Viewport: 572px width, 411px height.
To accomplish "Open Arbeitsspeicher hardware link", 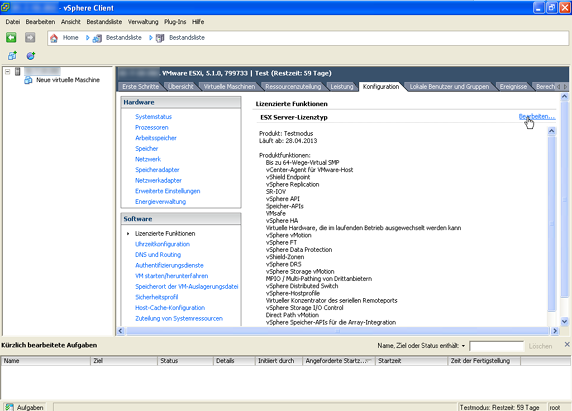I will click(156, 138).
